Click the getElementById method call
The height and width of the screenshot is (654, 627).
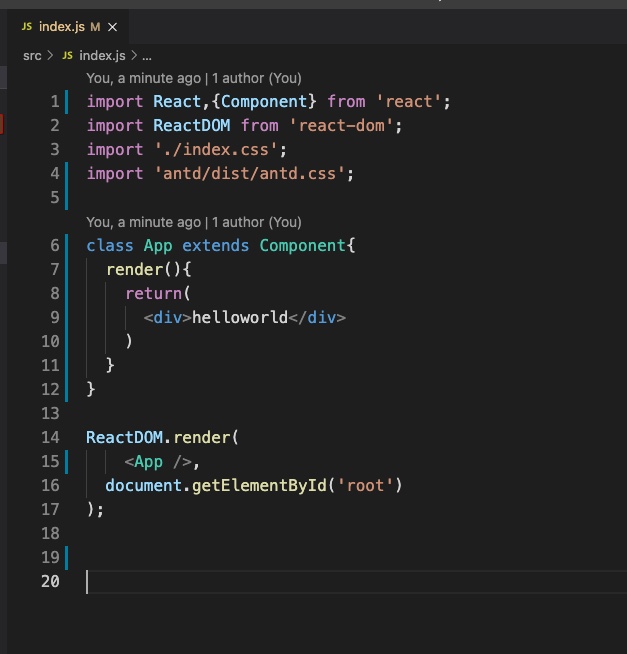270,486
